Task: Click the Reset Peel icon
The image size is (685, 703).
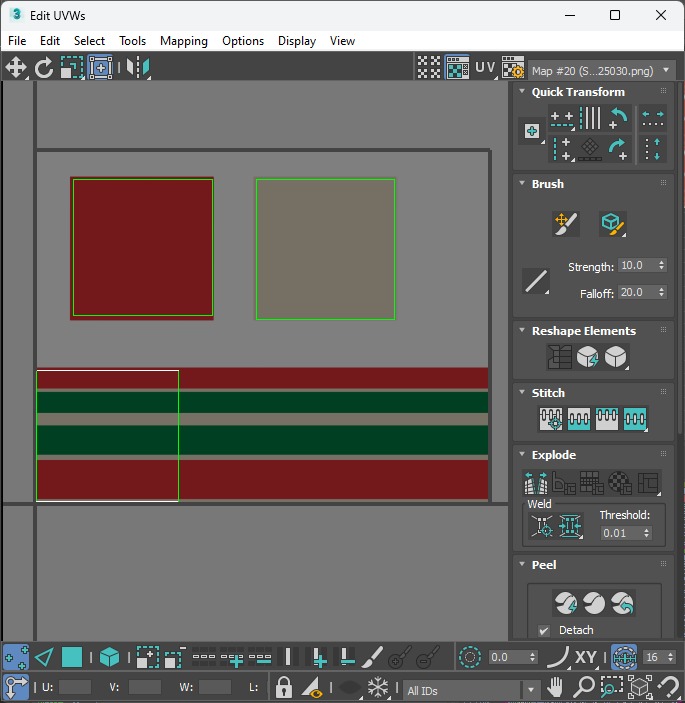Action: (622, 603)
